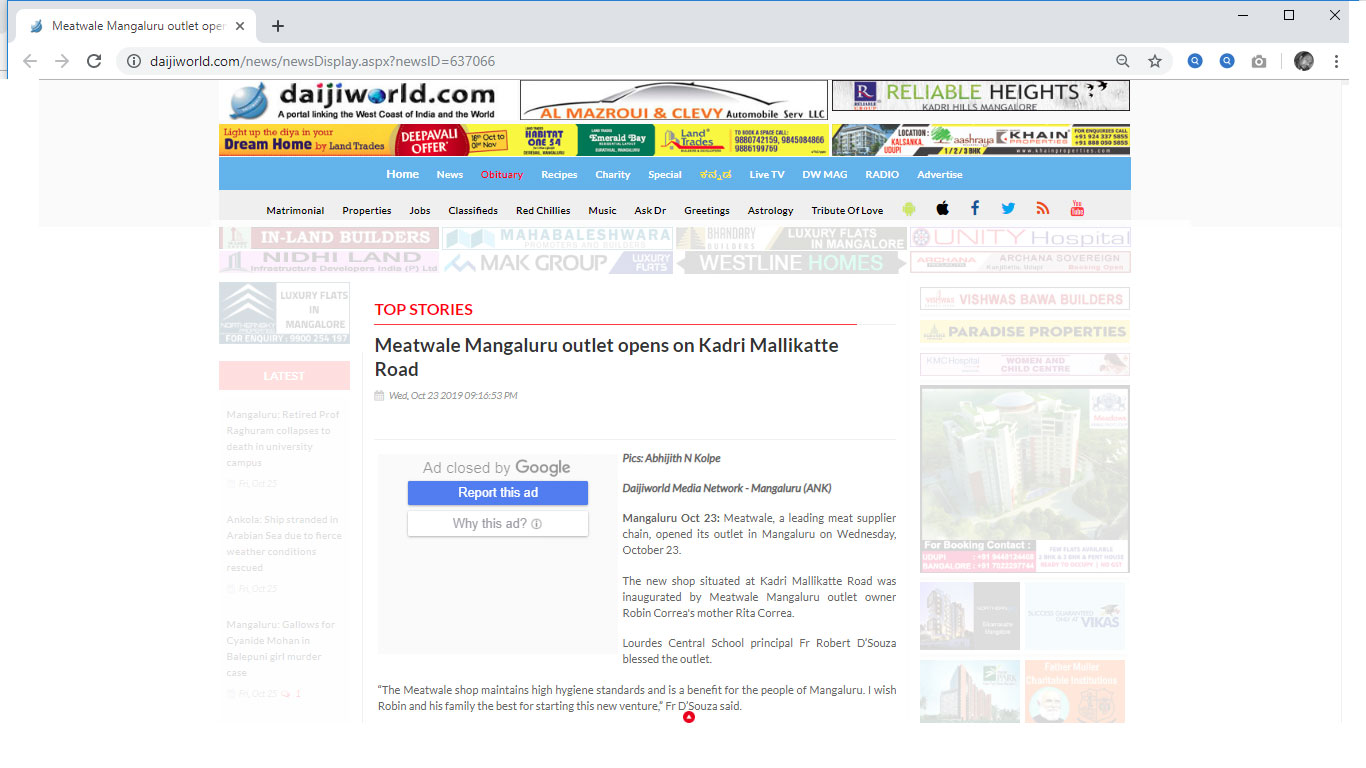Open the RSS feed icon
Screen dimensions: 1366x768
tap(1043, 208)
